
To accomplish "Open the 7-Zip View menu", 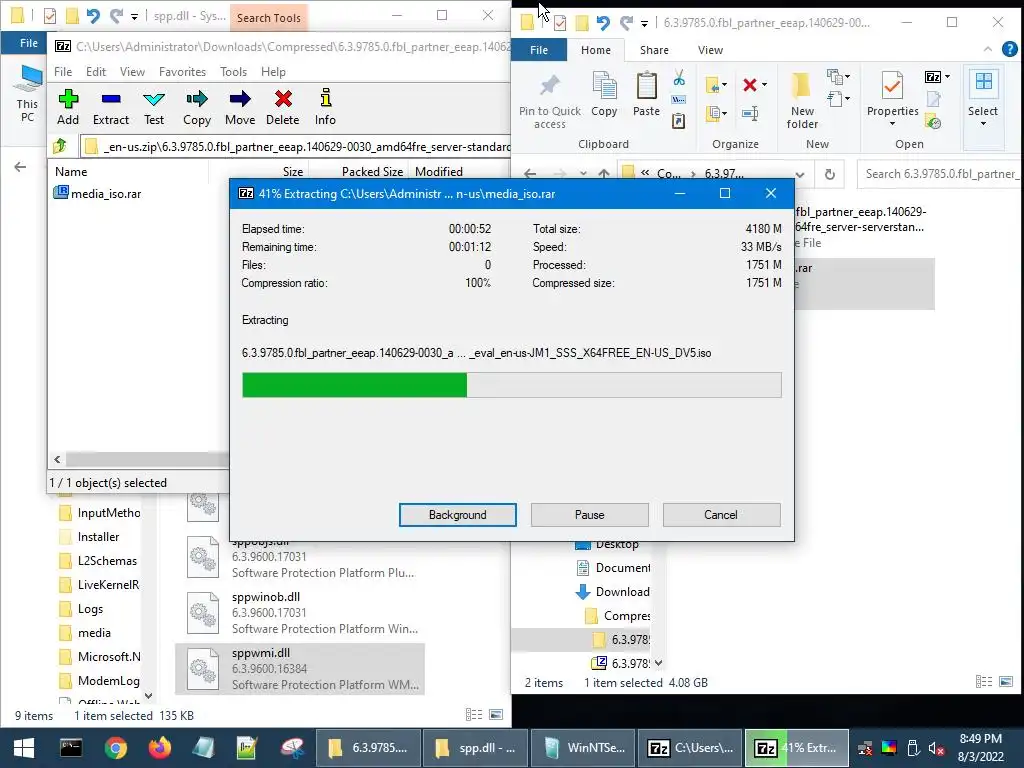I will point(132,72).
